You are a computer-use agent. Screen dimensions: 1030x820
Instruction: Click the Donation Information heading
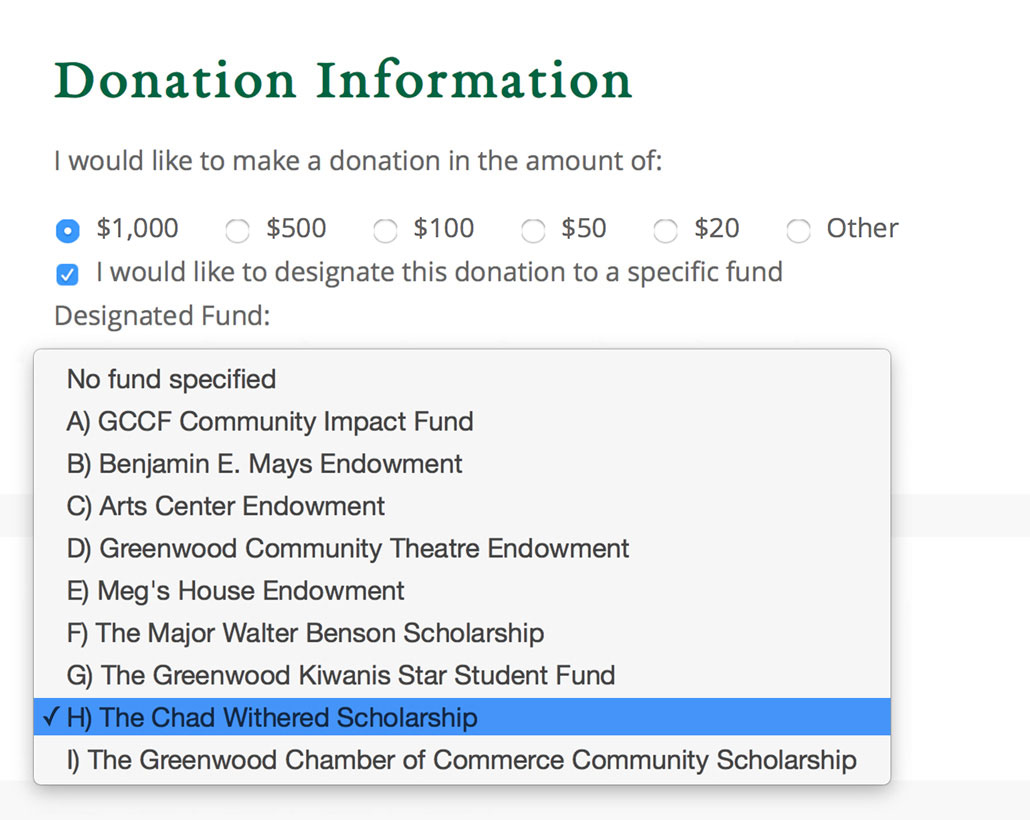[343, 80]
